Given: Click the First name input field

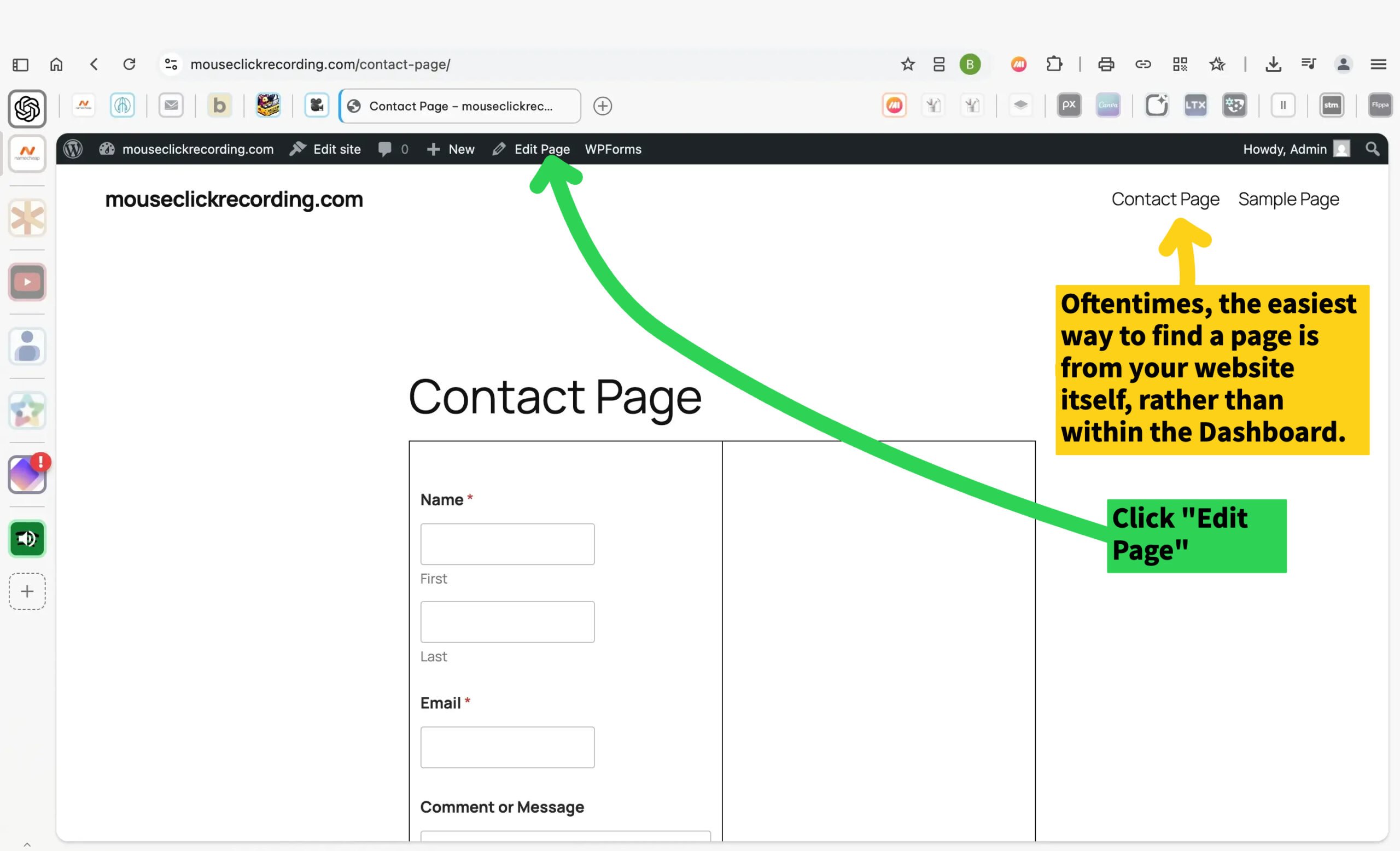Looking at the screenshot, I should coord(507,544).
